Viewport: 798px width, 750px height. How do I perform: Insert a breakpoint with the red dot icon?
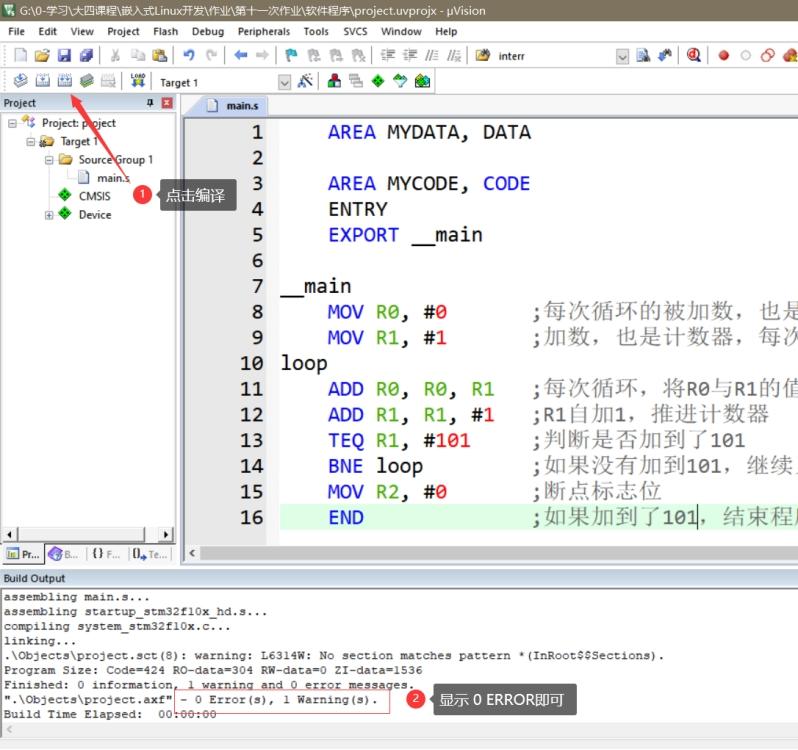[x=723, y=55]
